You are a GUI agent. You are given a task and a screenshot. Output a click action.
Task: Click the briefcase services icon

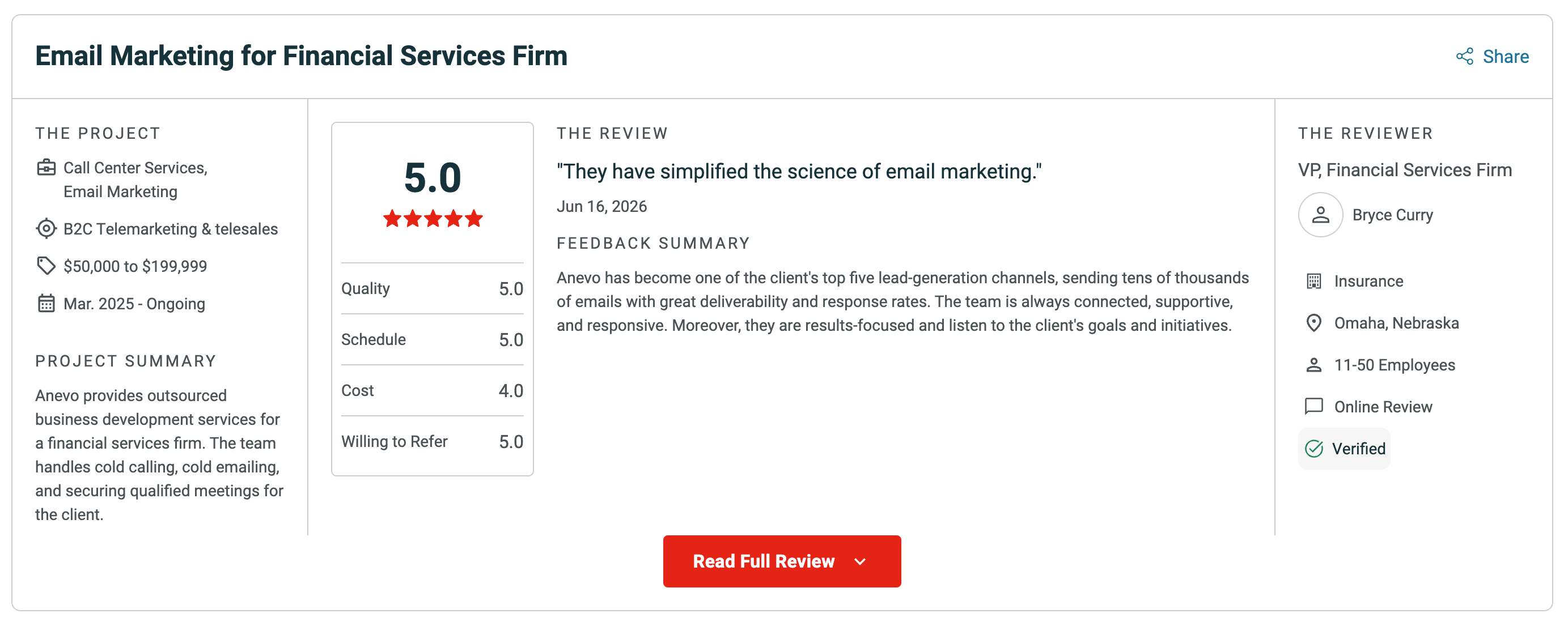(x=46, y=168)
